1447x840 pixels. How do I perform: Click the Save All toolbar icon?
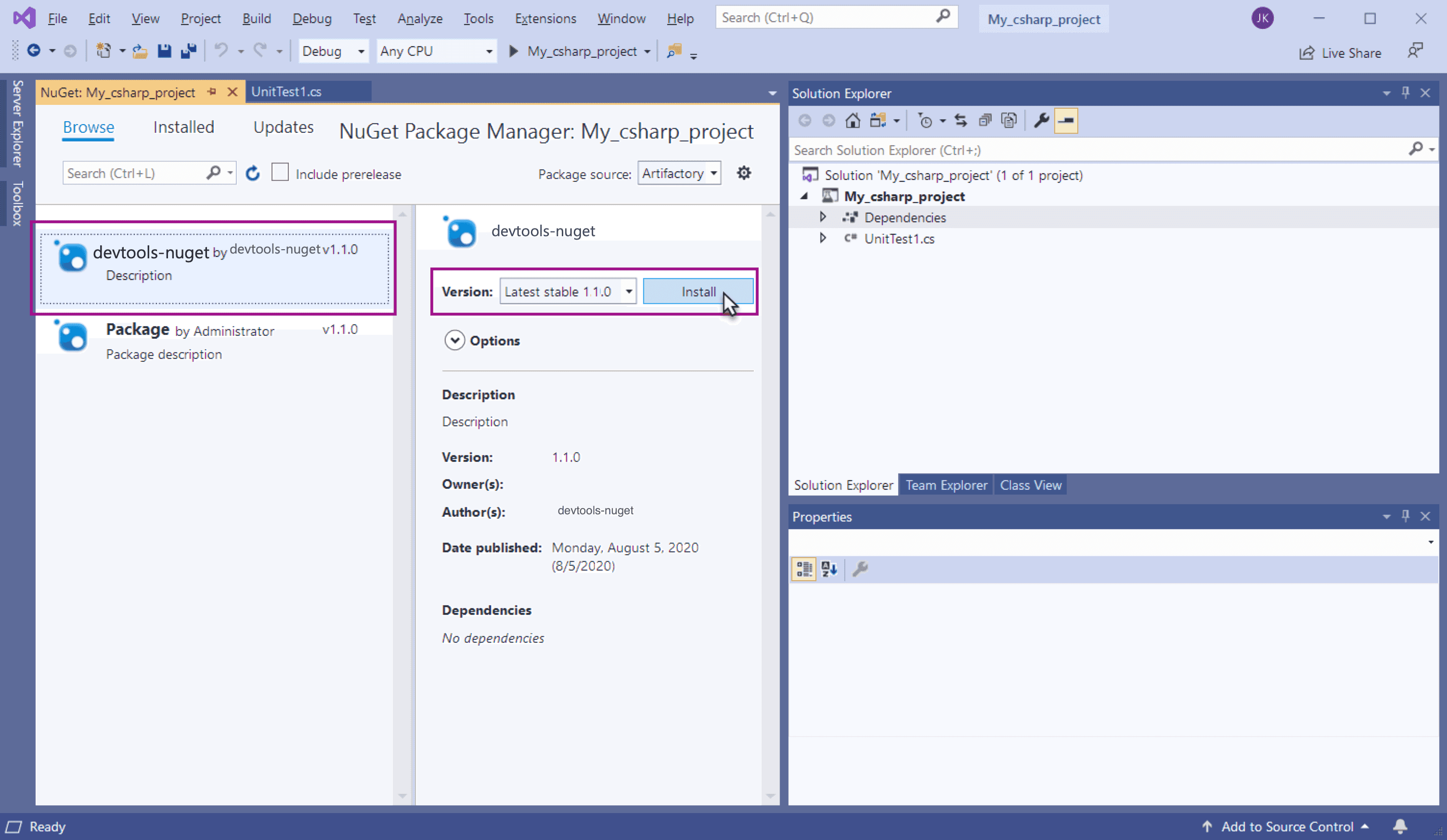(x=188, y=51)
